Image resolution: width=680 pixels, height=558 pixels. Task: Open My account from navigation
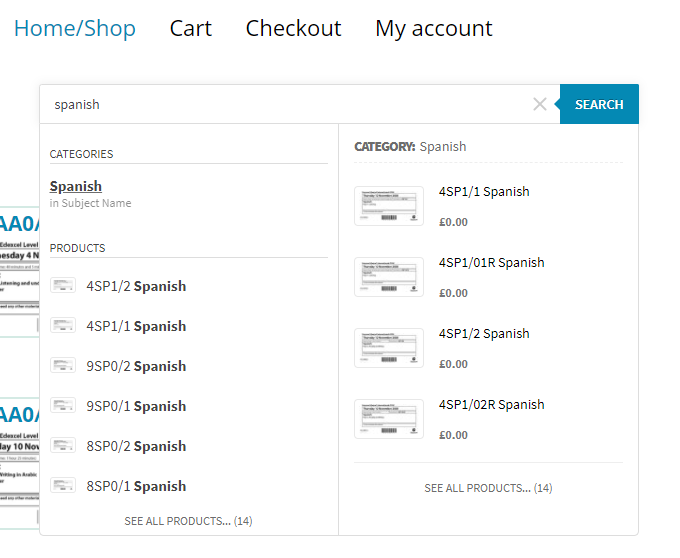pos(433,28)
